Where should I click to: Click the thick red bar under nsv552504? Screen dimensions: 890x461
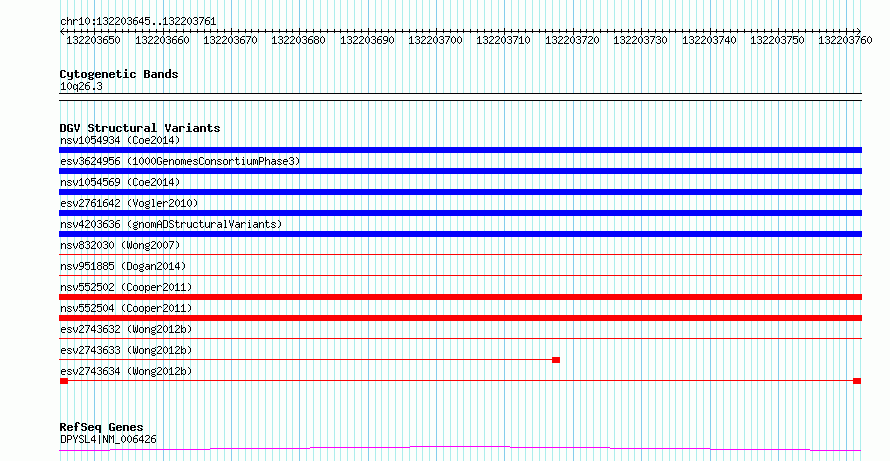point(460,318)
